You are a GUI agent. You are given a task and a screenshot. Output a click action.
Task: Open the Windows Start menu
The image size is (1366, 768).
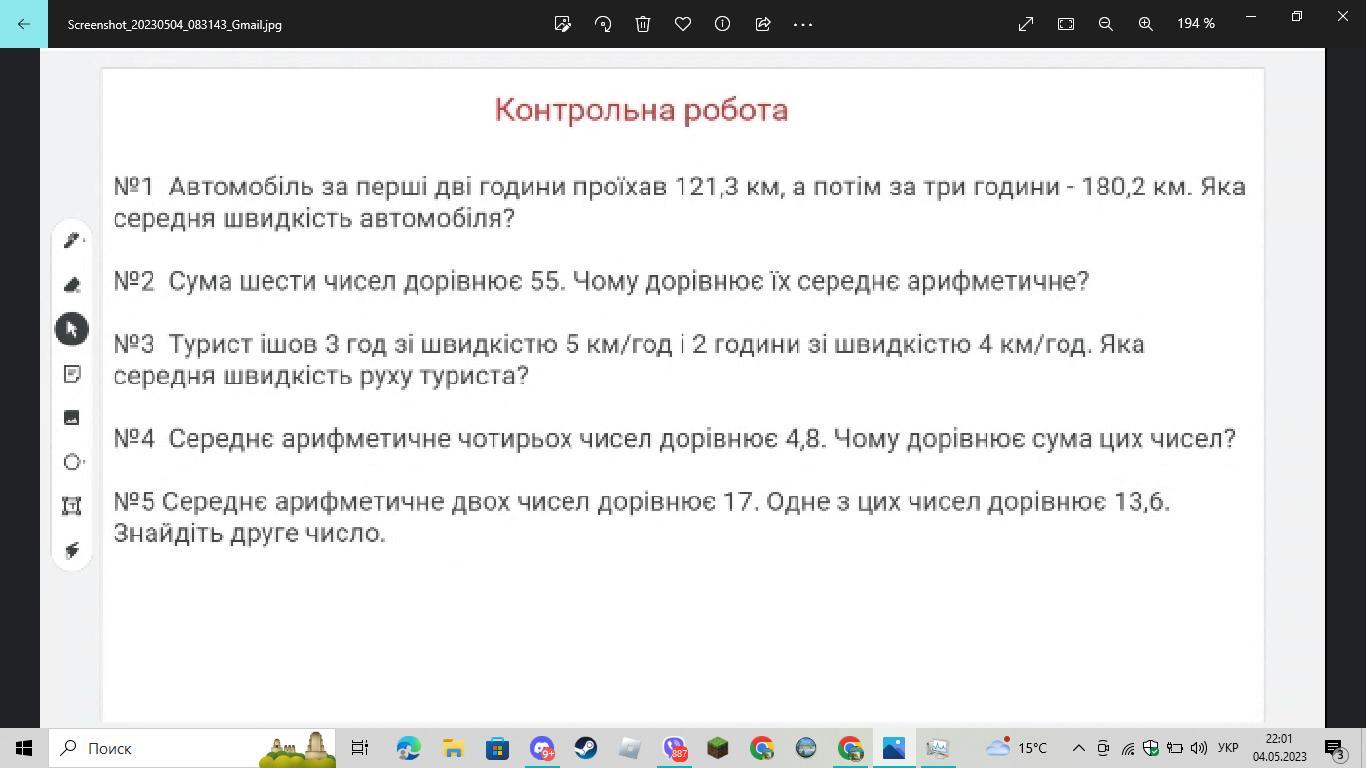[x=24, y=748]
